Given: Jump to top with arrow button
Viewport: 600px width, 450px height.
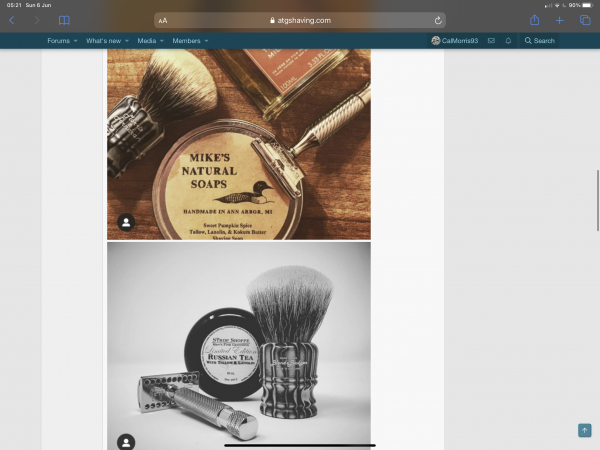Looking at the screenshot, I should coord(584,430).
